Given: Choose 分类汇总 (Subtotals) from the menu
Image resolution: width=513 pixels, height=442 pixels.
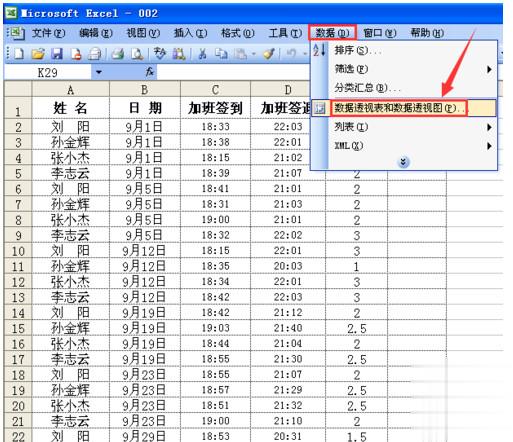Looking at the screenshot, I should click(x=403, y=88).
